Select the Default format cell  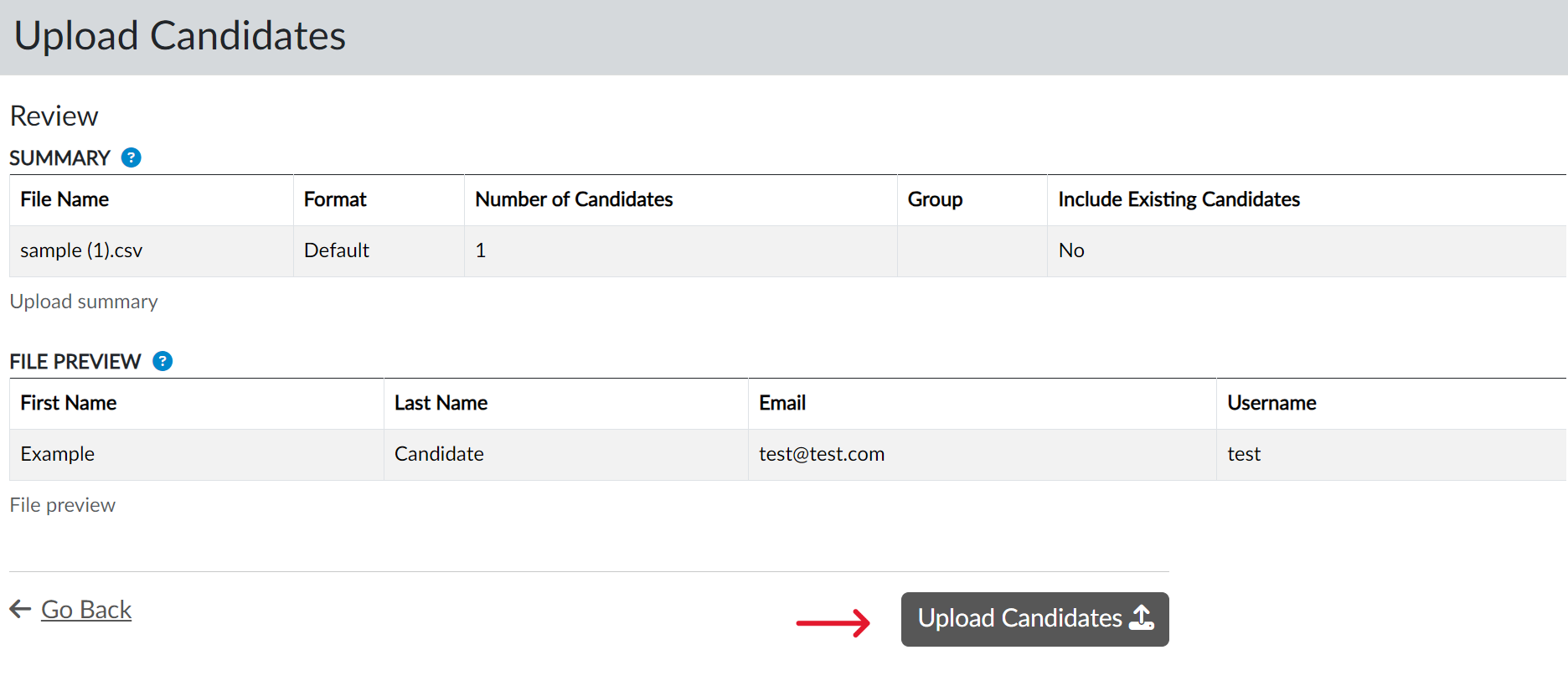click(x=337, y=250)
